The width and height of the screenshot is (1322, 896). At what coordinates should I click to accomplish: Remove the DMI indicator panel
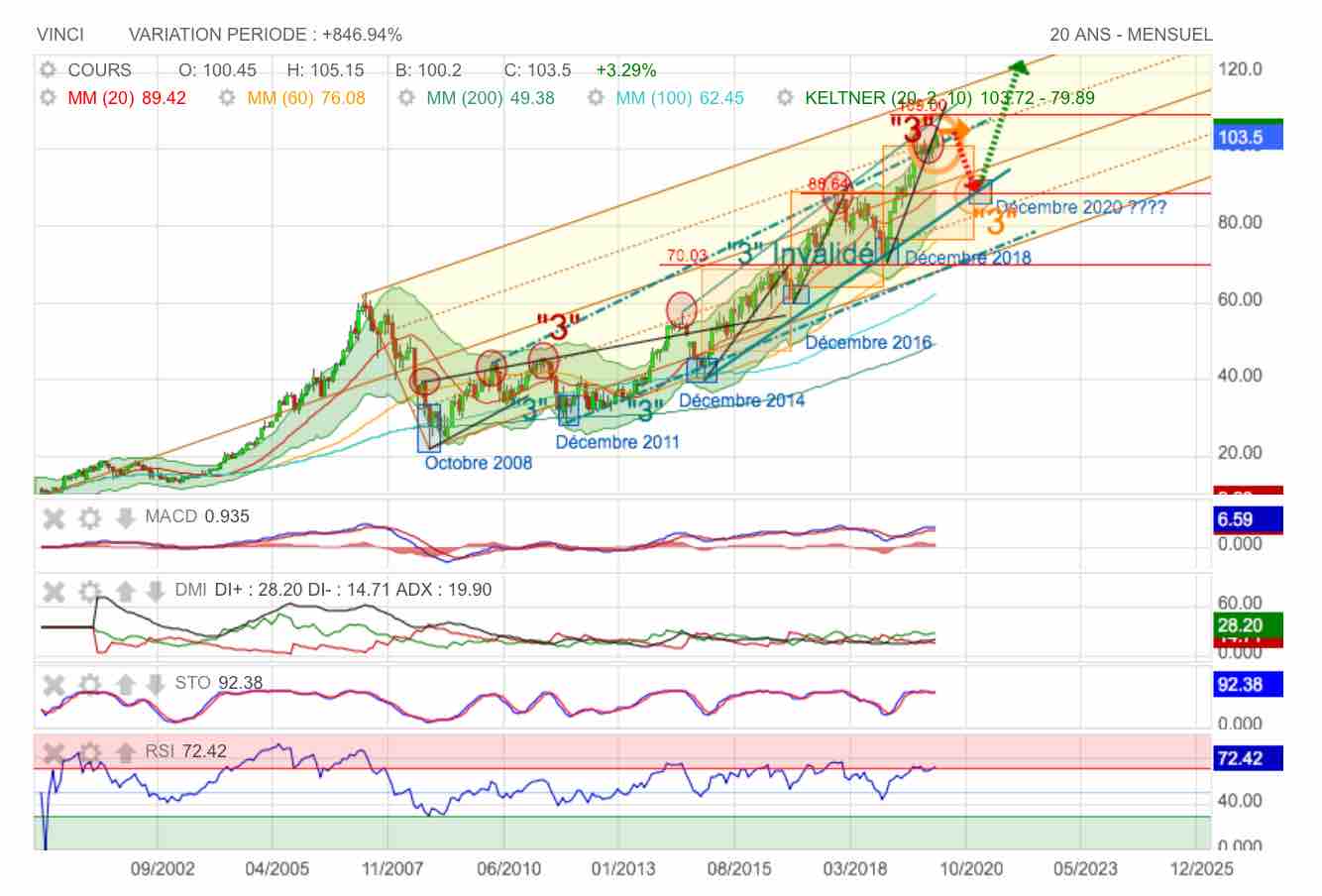(55, 591)
